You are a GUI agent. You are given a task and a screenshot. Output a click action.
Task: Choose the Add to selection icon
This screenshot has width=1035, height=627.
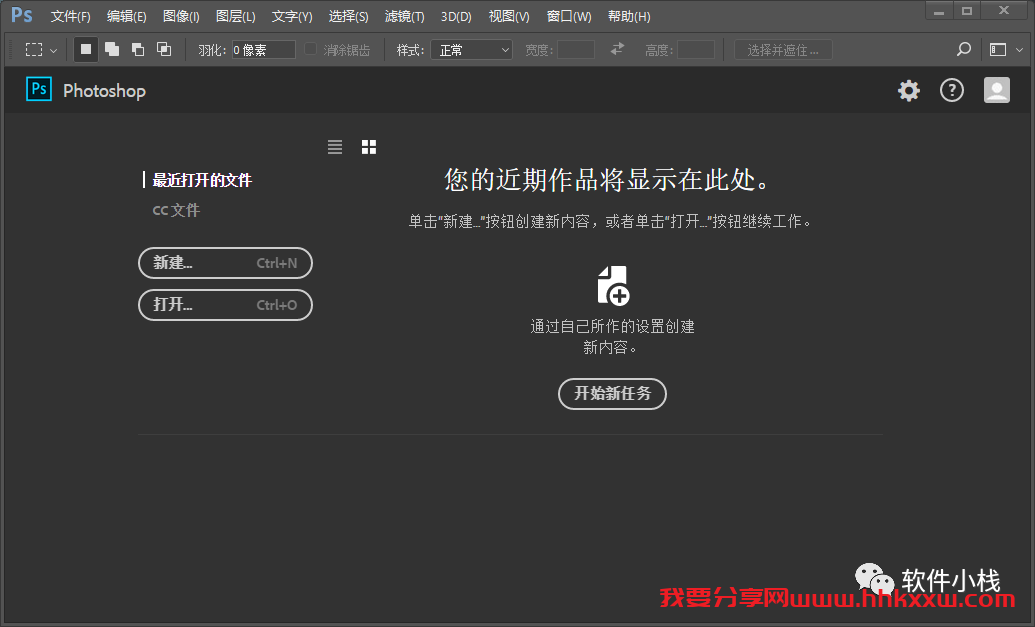pos(112,50)
